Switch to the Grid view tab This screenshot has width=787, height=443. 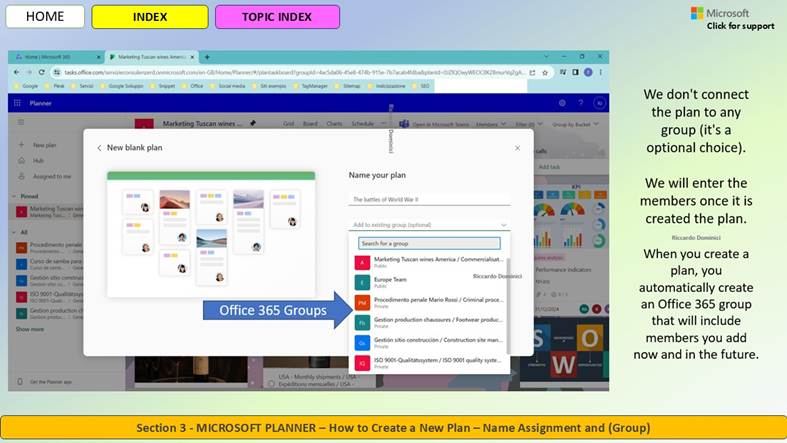pyautogui.click(x=289, y=123)
